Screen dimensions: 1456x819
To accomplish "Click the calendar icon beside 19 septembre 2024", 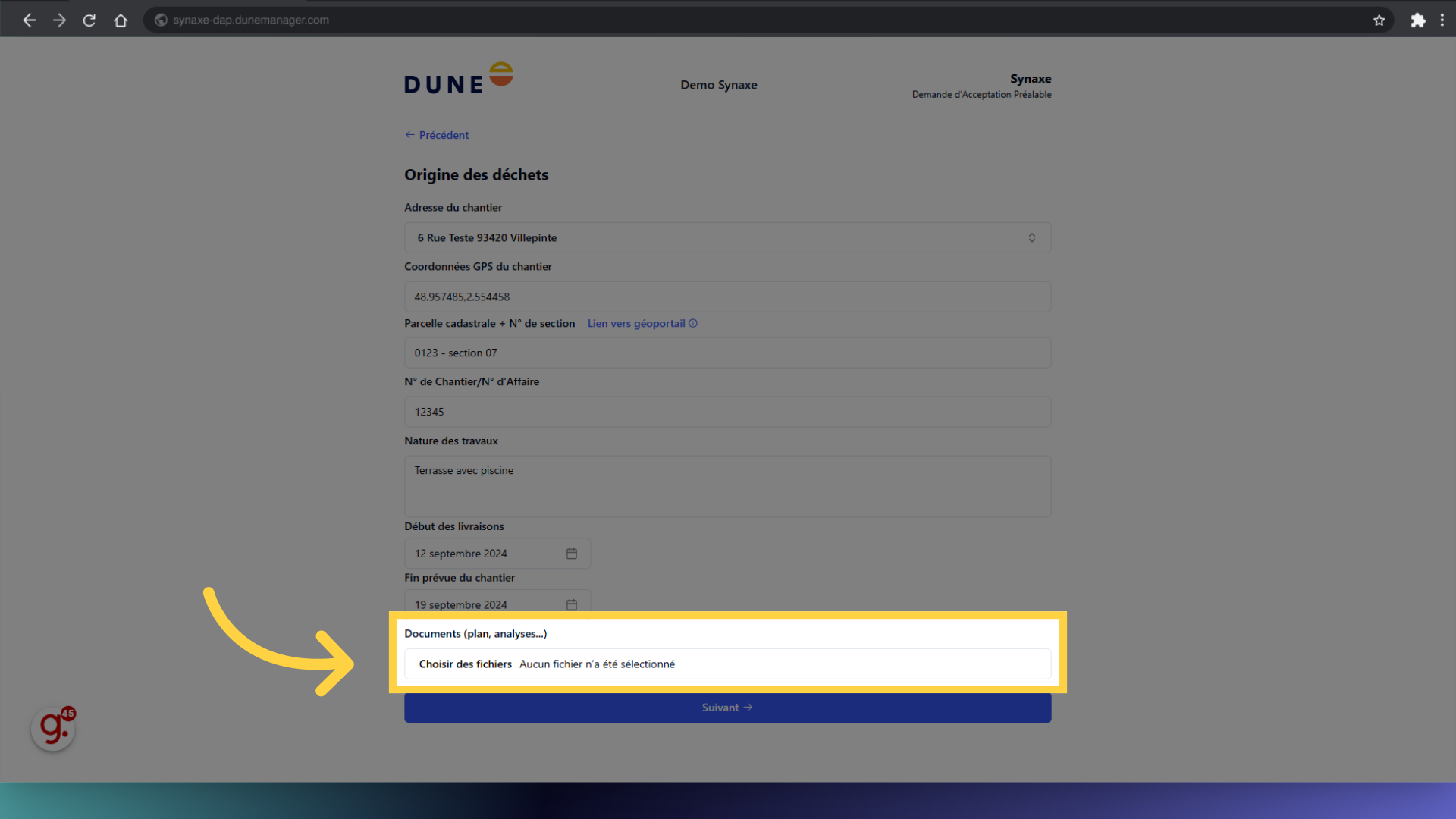I will click(571, 604).
